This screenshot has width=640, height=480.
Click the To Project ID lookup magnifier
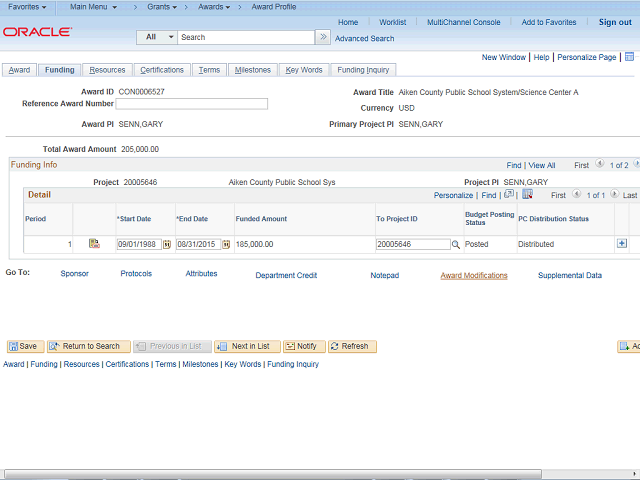click(456, 244)
